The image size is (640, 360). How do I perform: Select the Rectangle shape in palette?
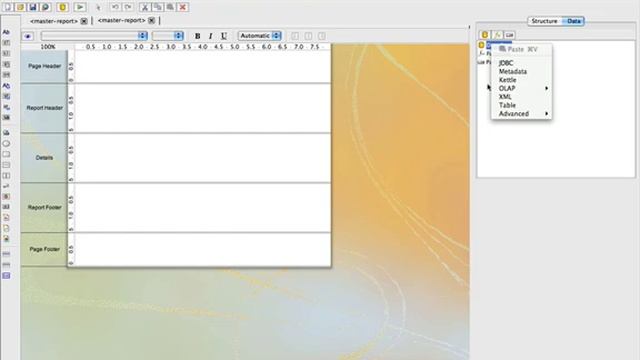tap(6, 154)
